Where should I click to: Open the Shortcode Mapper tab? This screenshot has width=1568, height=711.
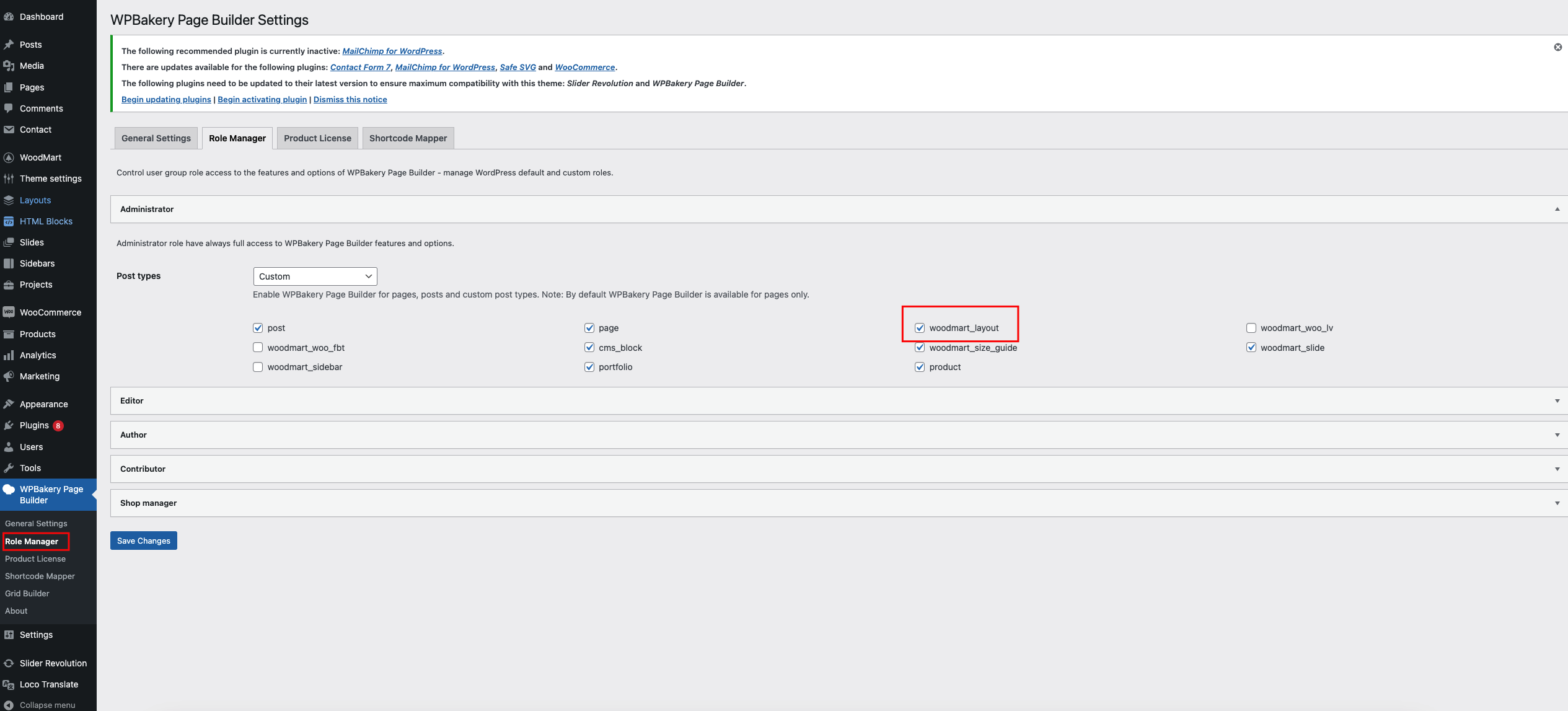point(408,138)
